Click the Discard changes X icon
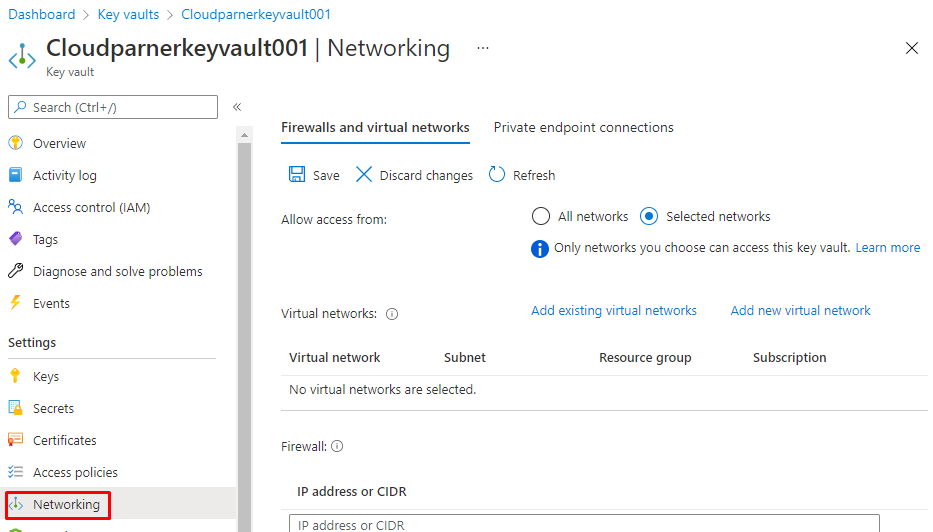The image size is (933, 532). (x=363, y=175)
